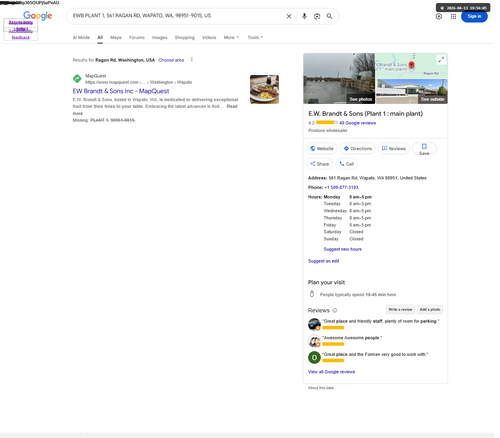The width and height of the screenshot is (500, 438).
Task: Click the Plan your visit heading
Action: pos(326,282)
